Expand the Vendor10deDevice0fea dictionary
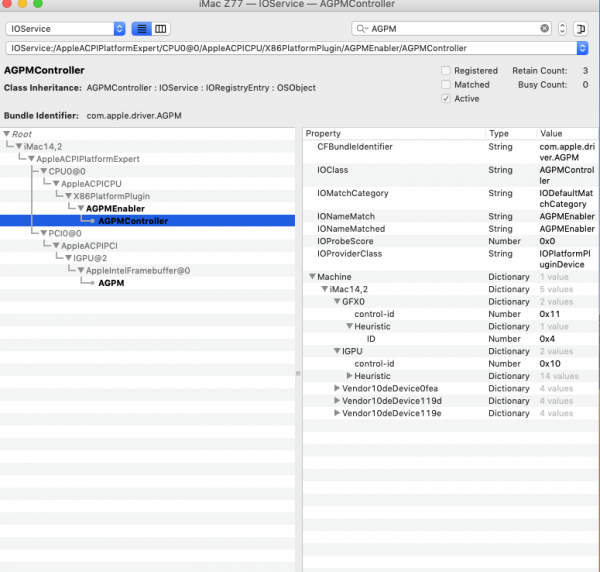Image resolution: width=600 pixels, height=572 pixels. pos(336,388)
